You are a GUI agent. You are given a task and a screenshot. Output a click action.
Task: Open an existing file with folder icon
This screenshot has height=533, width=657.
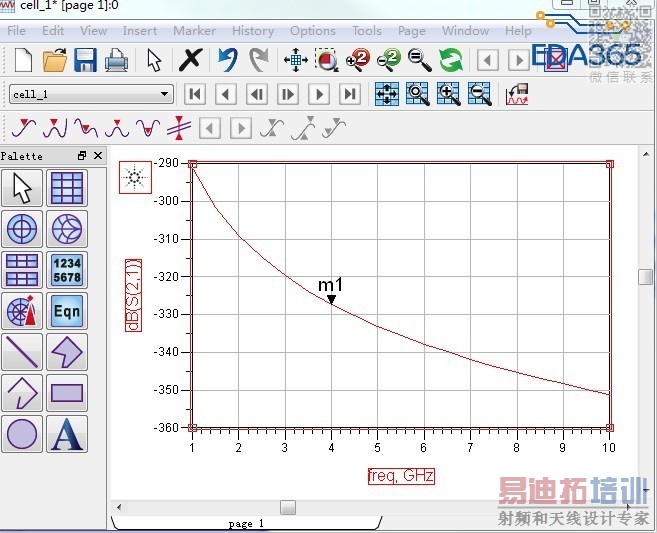[x=55, y=60]
